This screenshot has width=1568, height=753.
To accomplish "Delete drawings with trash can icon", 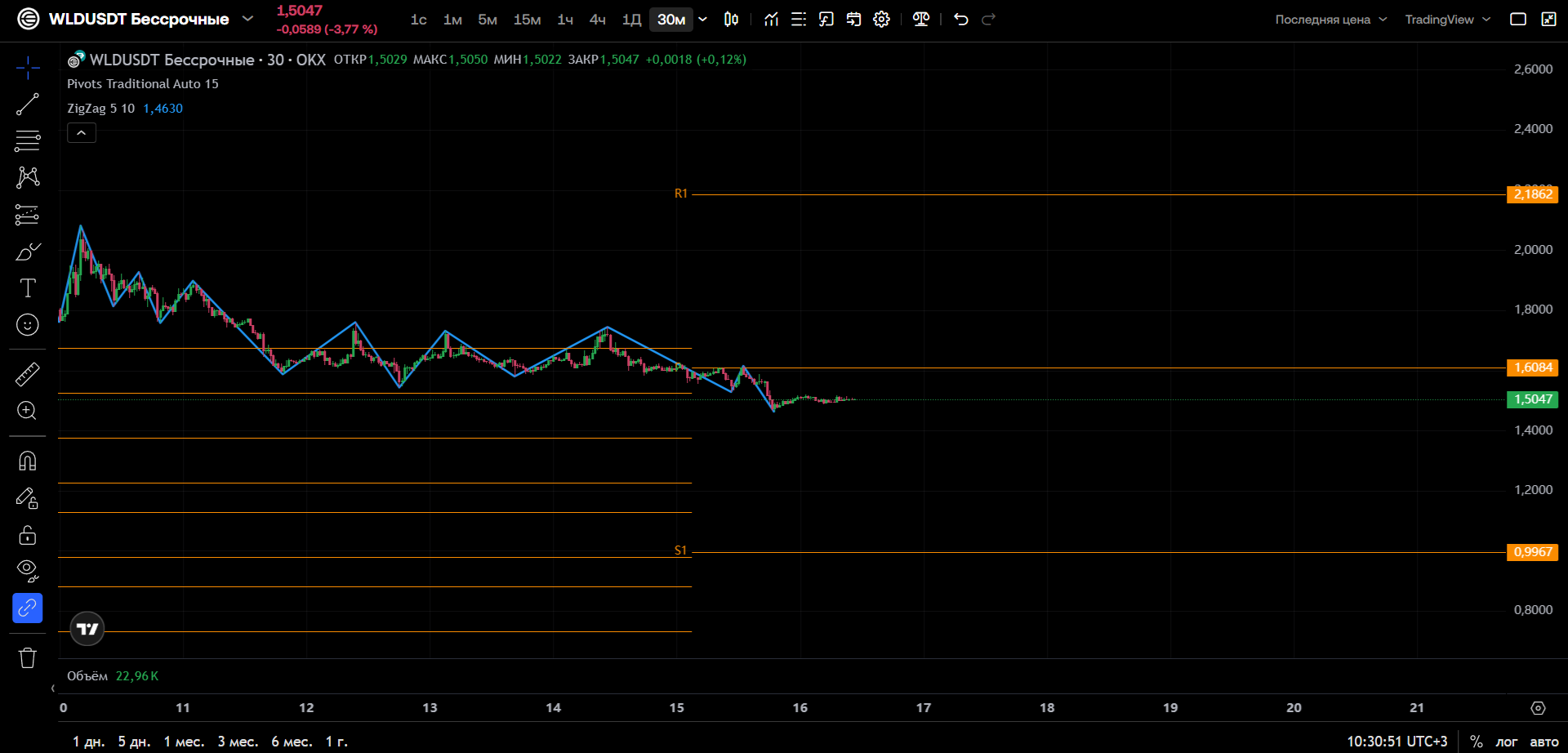I will [x=27, y=658].
